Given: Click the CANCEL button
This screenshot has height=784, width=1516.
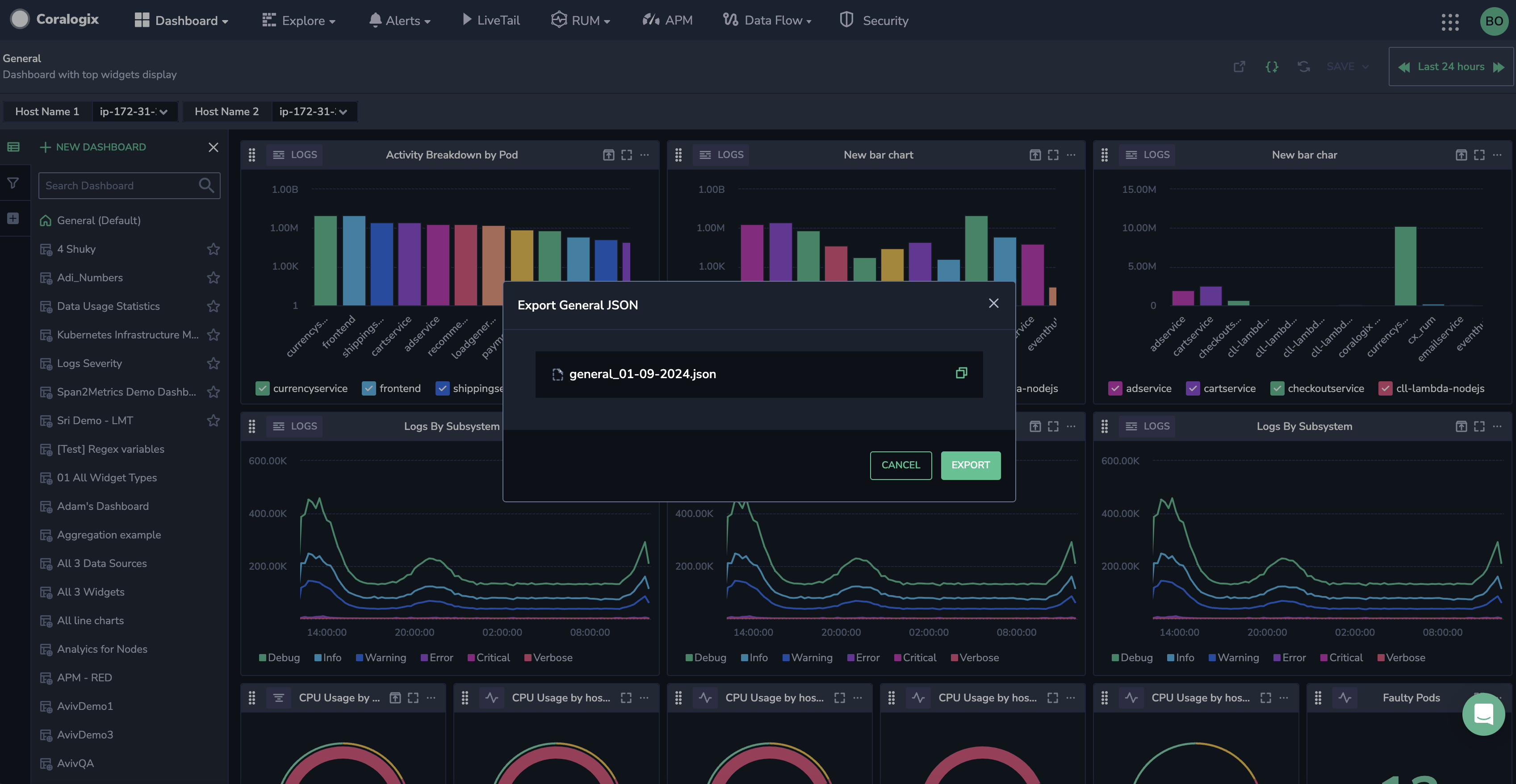Looking at the screenshot, I should tap(900, 465).
